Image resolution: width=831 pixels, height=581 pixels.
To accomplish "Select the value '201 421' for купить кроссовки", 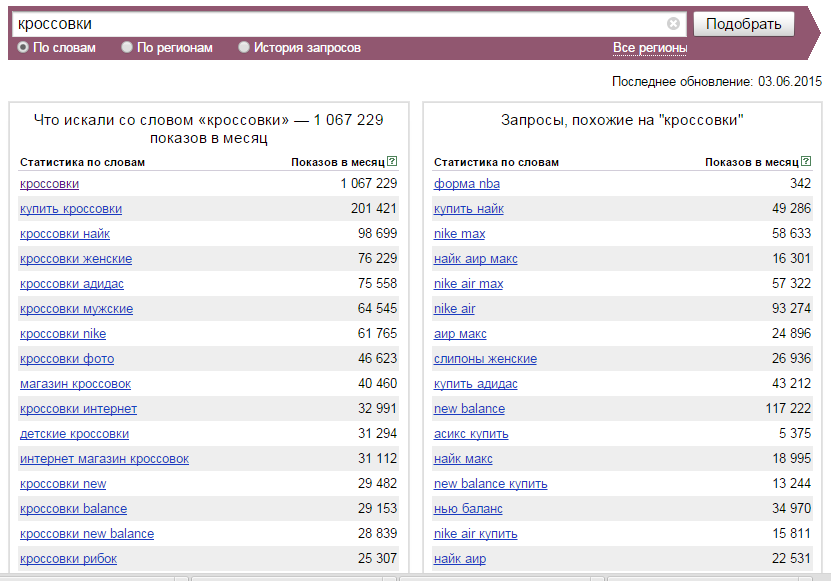I will (x=374, y=208).
